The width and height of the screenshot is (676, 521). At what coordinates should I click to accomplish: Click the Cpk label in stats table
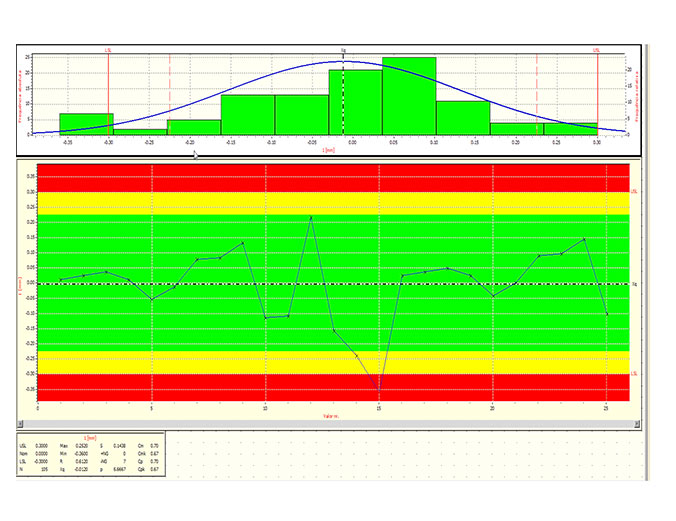pyautogui.click(x=141, y=469)
